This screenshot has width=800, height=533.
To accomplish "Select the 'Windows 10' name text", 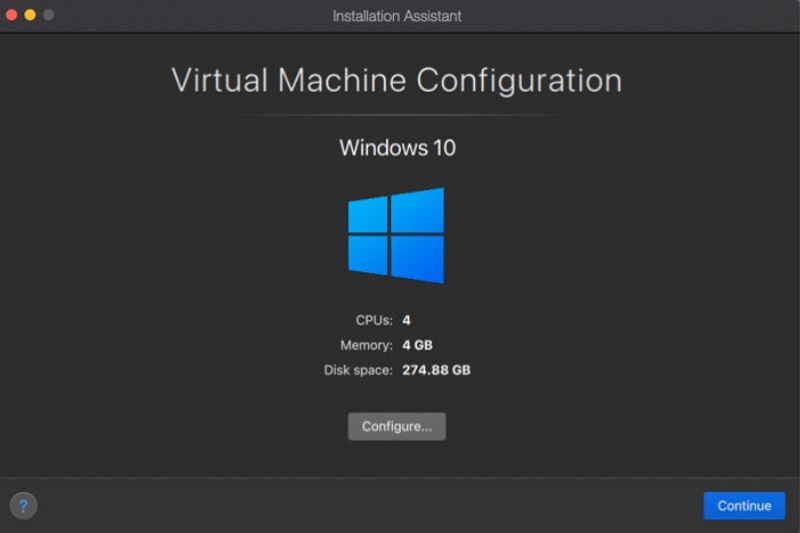I will pos(397,148).
